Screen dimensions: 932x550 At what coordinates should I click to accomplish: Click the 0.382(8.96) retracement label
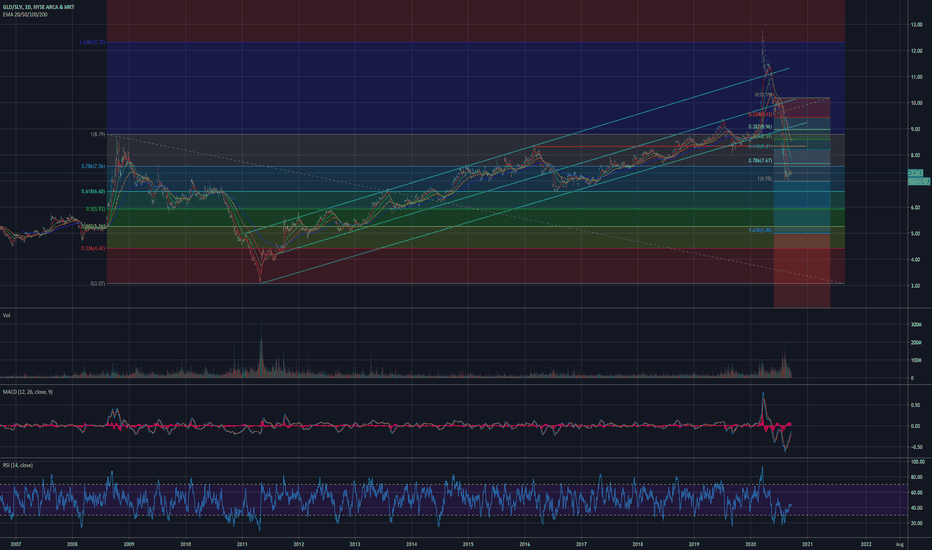pyautogui.click(x=760, y=127)
